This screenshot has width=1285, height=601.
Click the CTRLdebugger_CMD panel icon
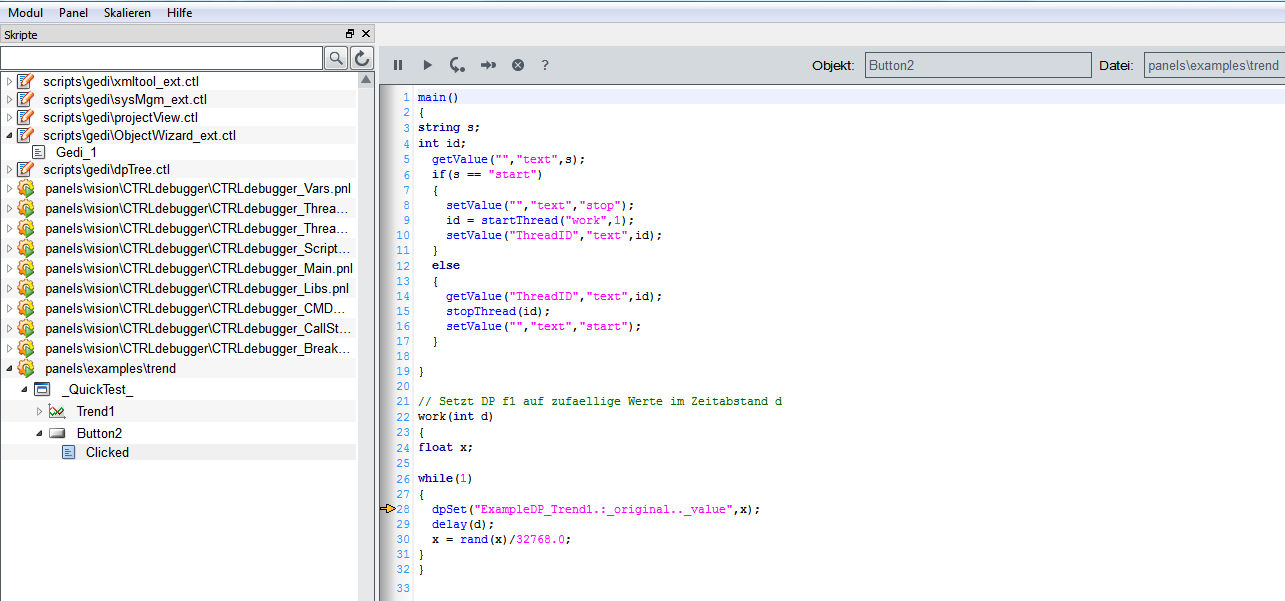[27, 308]
